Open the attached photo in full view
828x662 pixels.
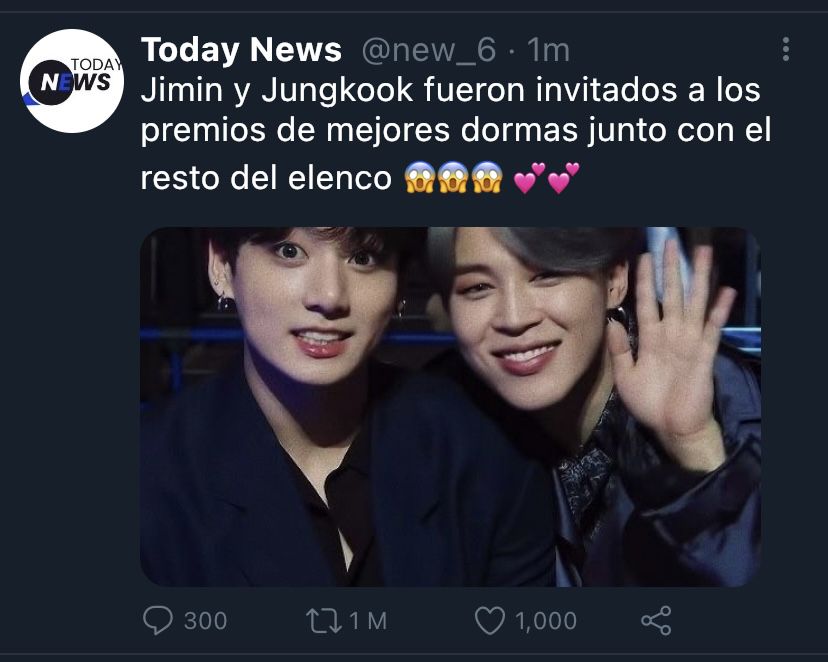(x=450, y=406)
